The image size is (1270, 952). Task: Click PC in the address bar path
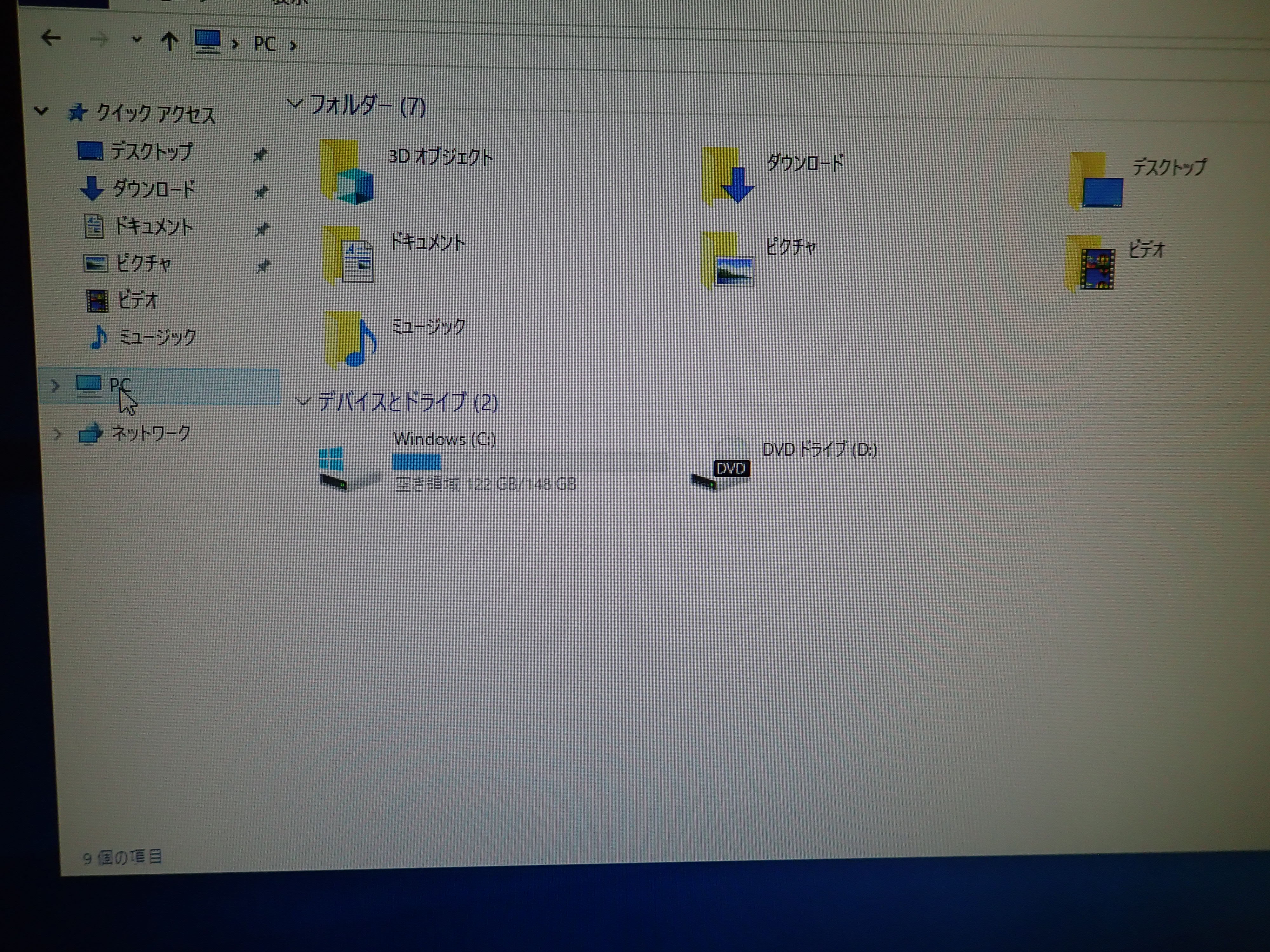pyautogui.click(x=265, y=43)
